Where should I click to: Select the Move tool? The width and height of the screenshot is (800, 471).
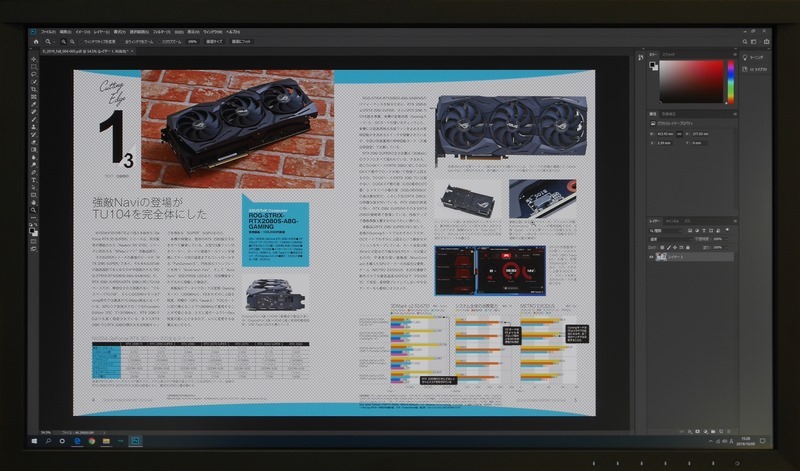(34, 59)
